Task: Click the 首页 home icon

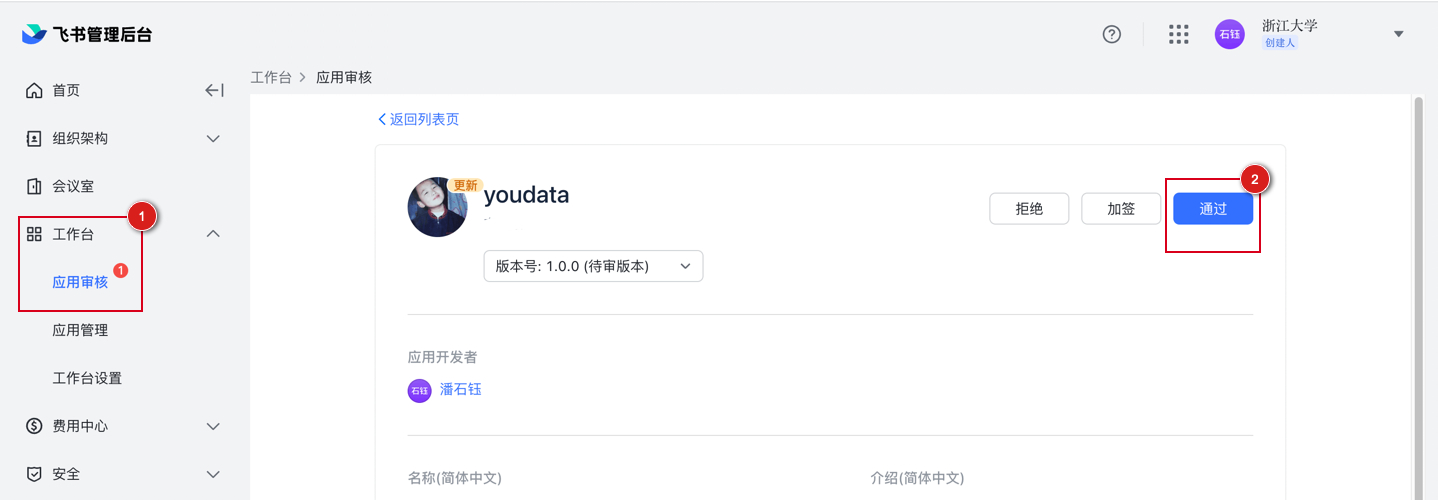Action: [x=34, y=91]
